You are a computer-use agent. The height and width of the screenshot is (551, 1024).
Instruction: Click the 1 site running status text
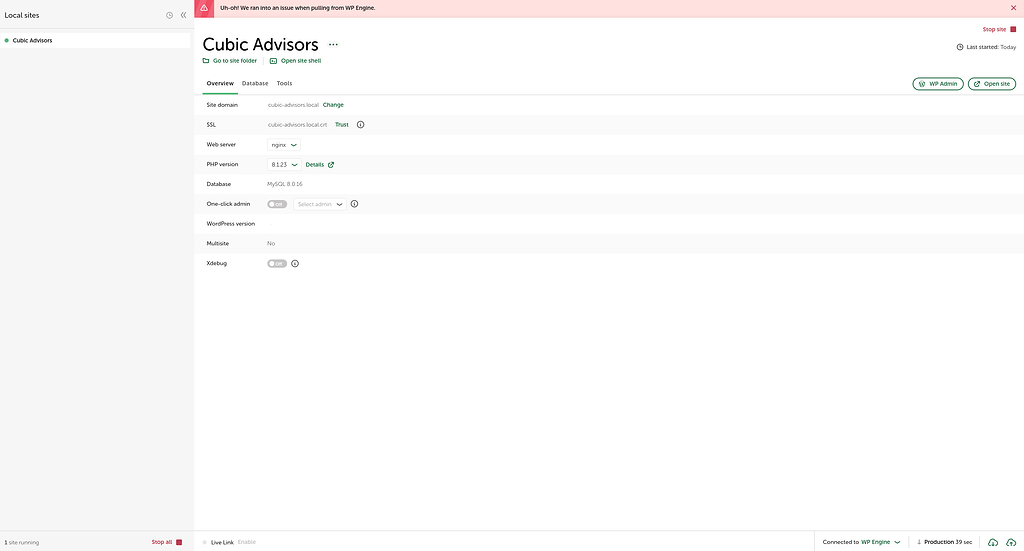click(x=22, y=543)
